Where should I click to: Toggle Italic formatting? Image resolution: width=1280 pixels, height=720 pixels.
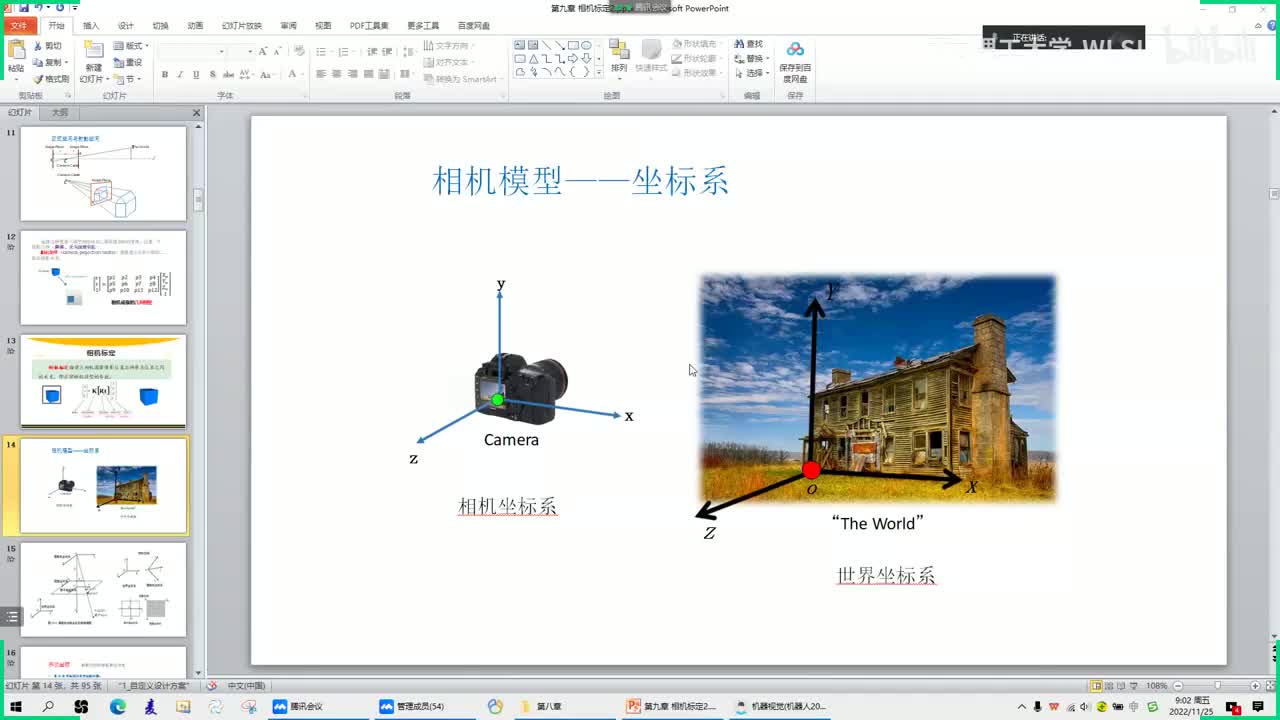pos(180,74)
